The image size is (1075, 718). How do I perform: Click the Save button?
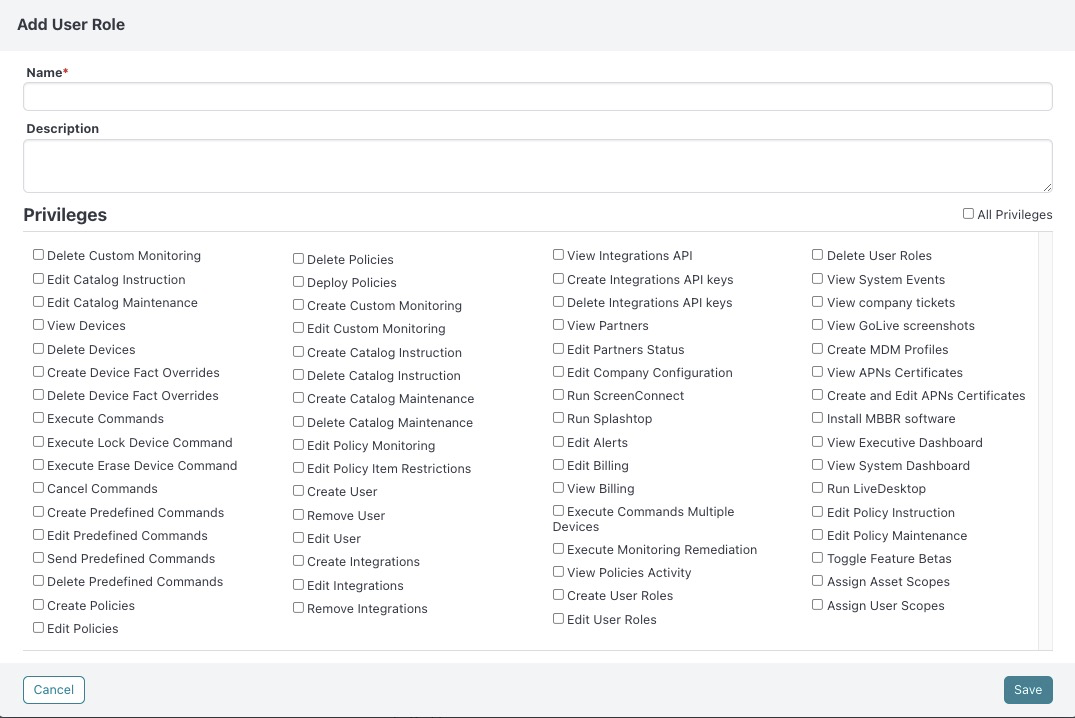1028,690
